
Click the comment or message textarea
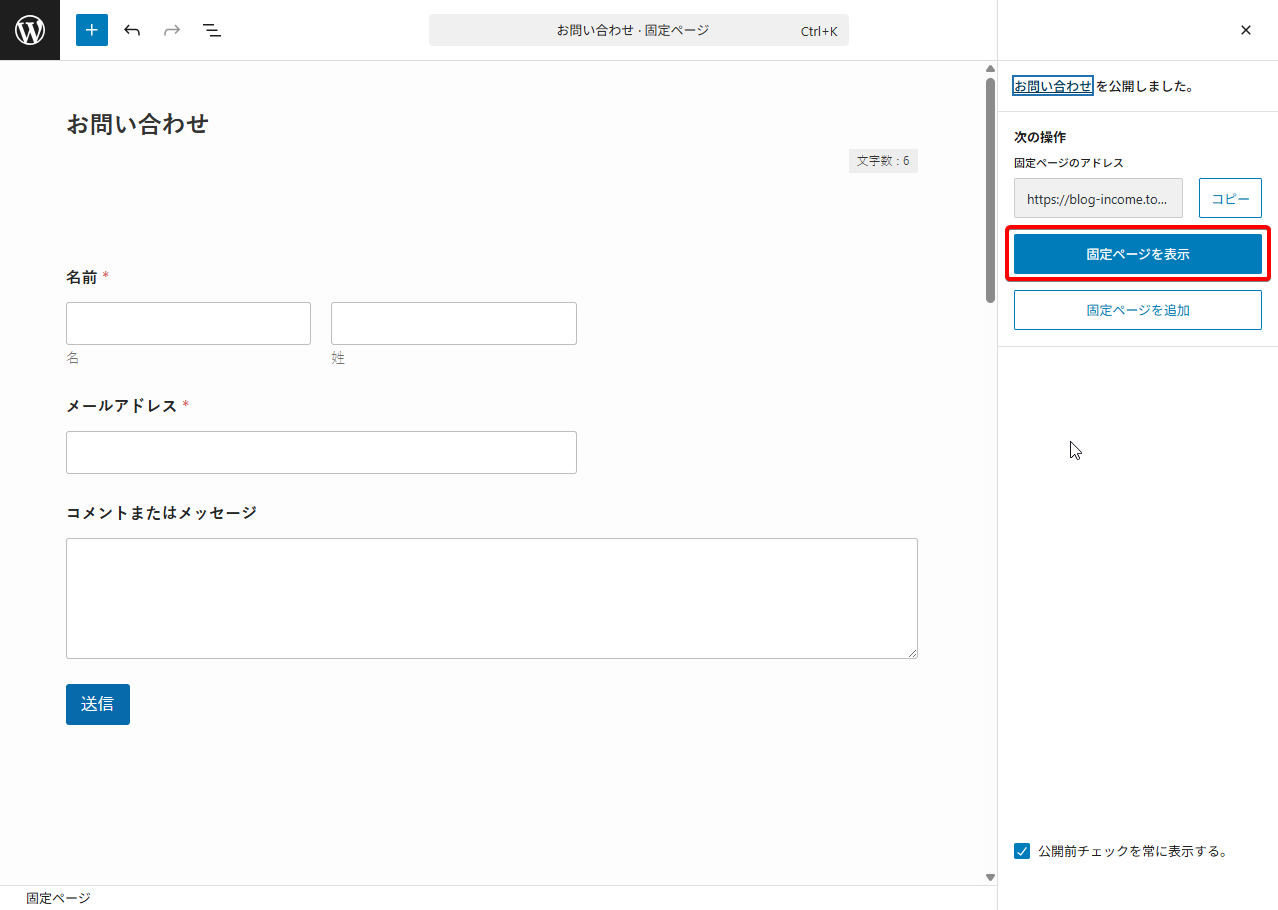[x=491, y=598]
